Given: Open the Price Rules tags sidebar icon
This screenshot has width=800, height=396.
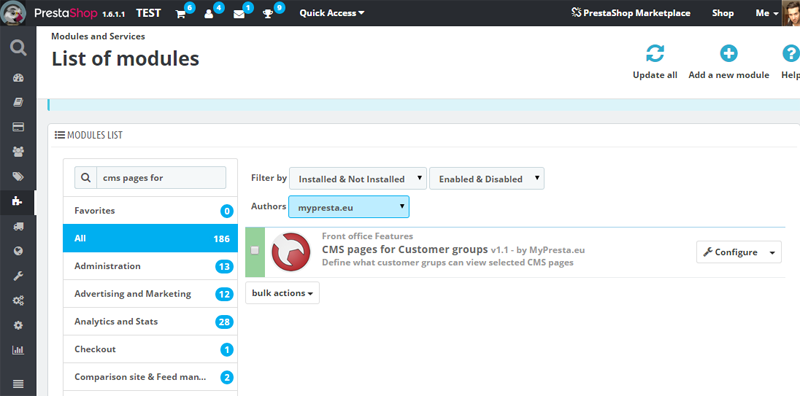Looking at the screenshot, I should tap(18, 177).
